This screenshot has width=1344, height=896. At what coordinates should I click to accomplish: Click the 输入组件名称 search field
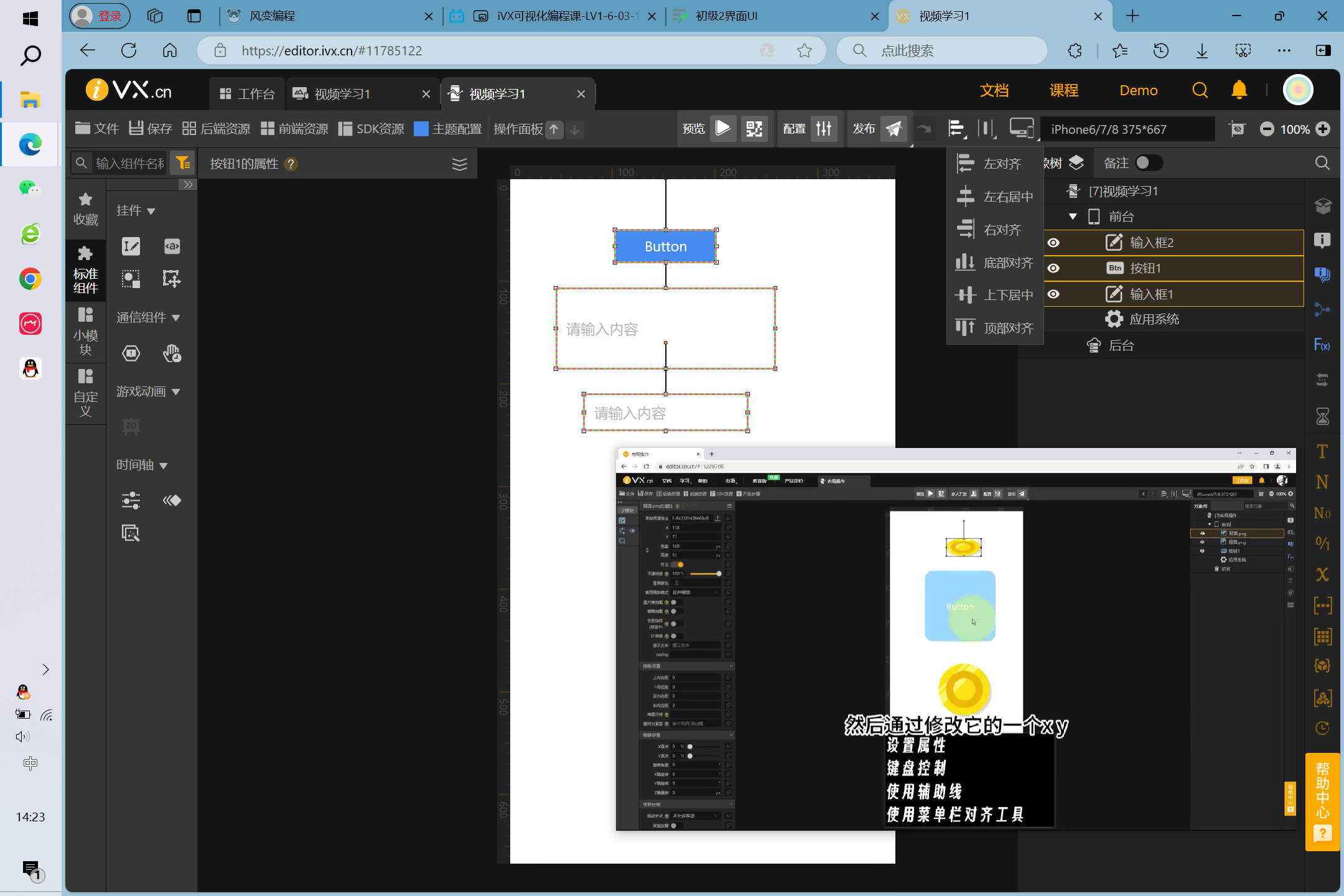[x=129, y=163]
